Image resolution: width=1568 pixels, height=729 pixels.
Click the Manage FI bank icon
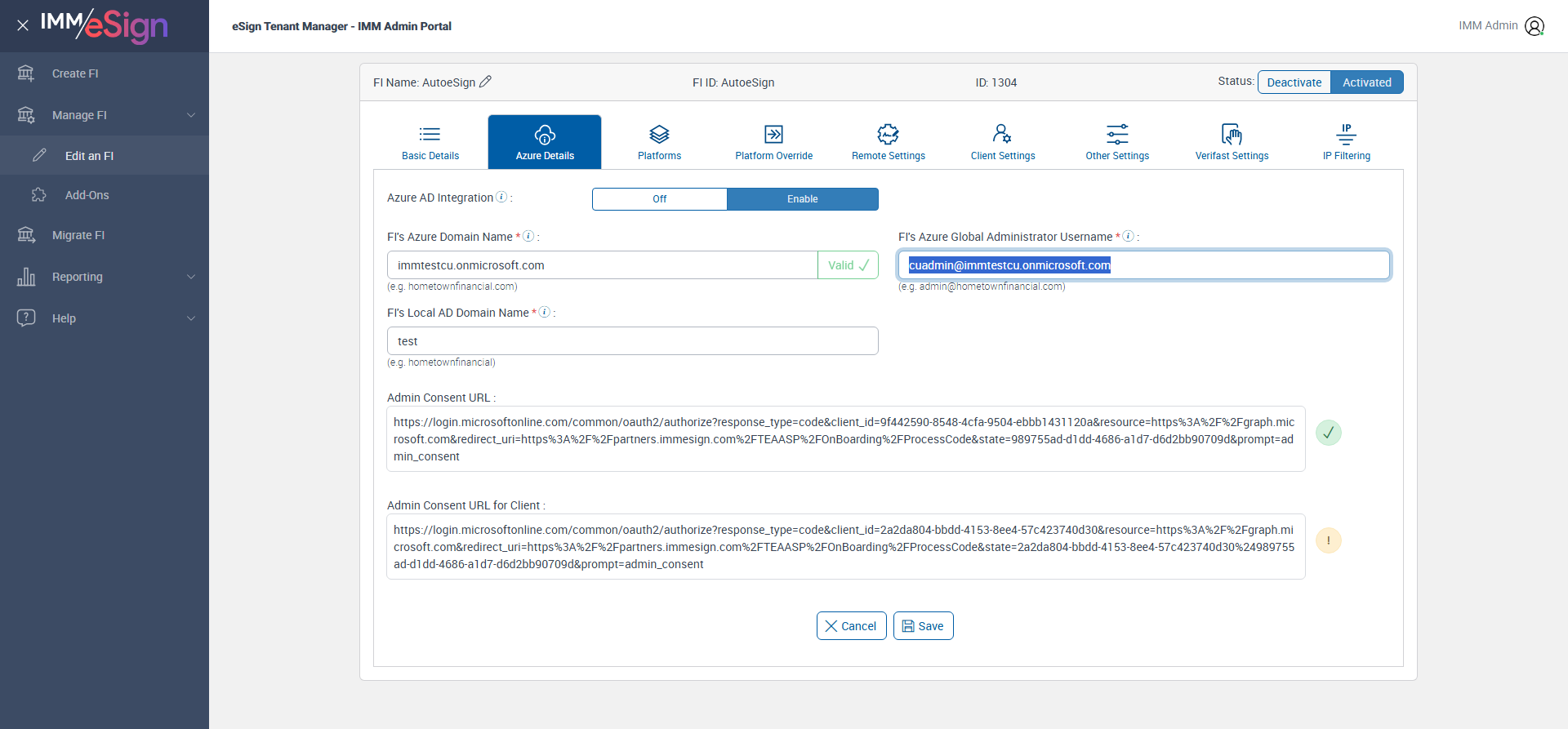(x=26, y=115)
